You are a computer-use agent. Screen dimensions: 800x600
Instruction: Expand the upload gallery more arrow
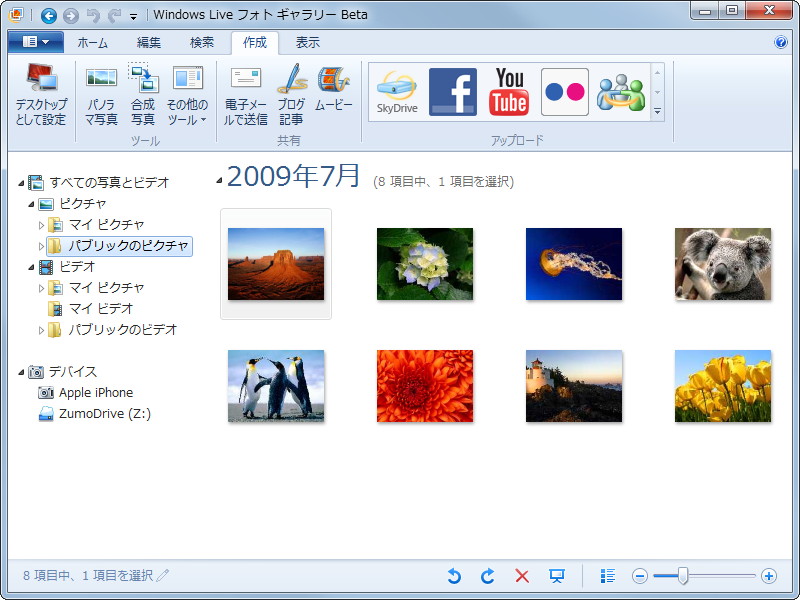658,111
